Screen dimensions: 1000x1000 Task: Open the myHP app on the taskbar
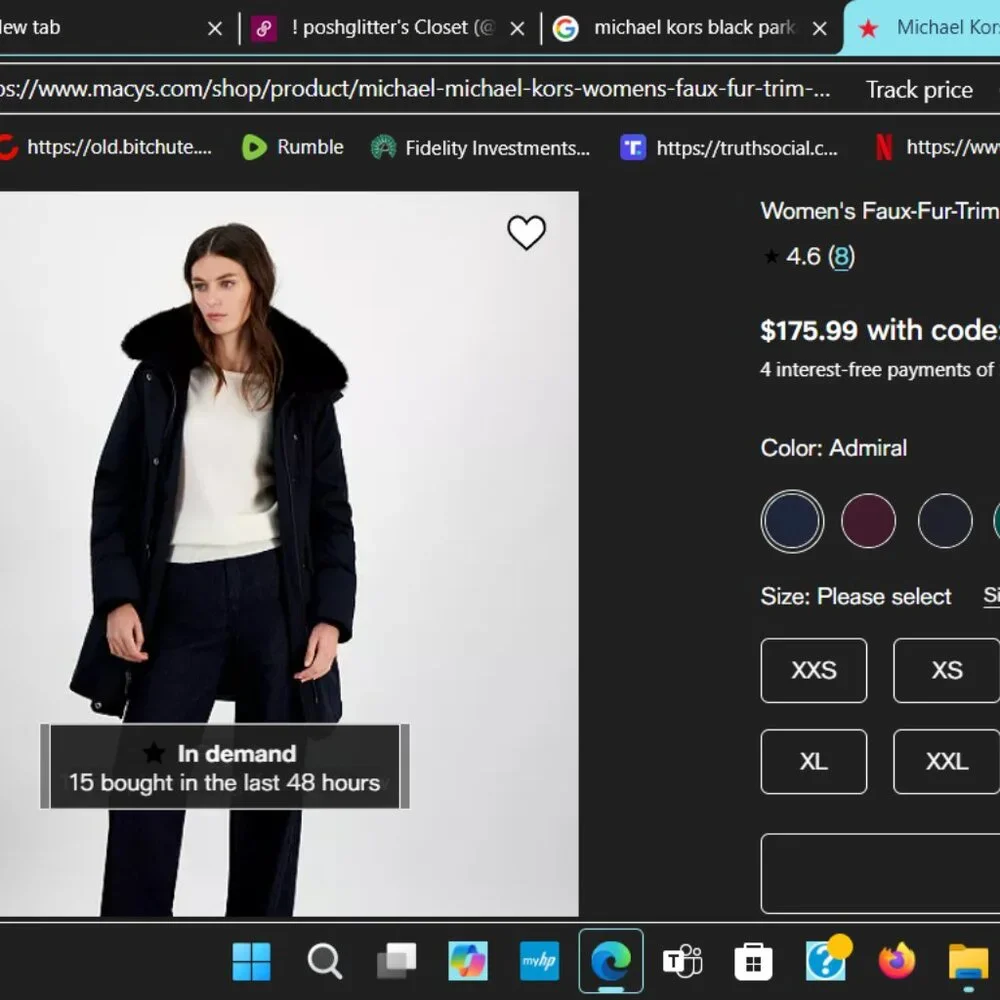540,960
